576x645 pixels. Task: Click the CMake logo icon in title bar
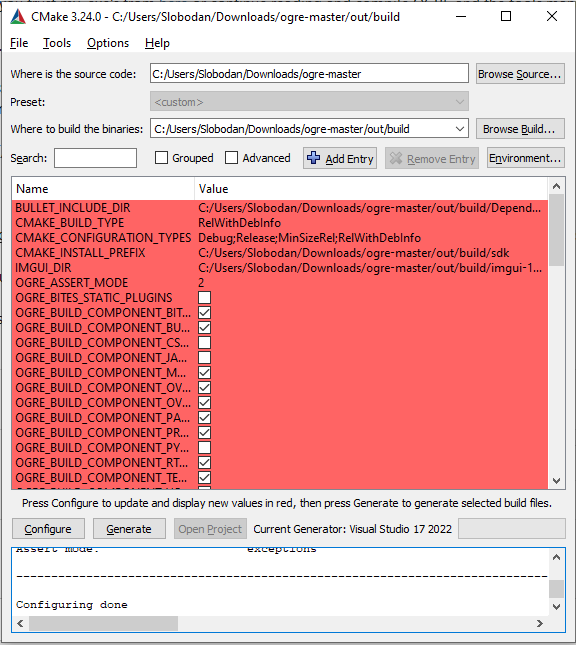click(x=18, y=16)
